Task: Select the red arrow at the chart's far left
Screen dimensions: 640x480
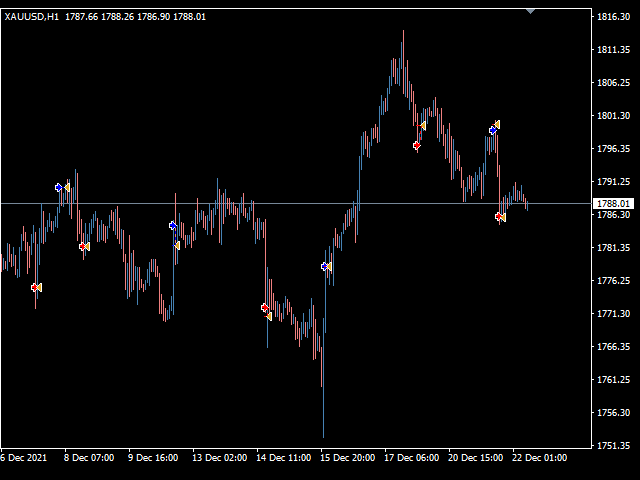Action: [35, 287]
